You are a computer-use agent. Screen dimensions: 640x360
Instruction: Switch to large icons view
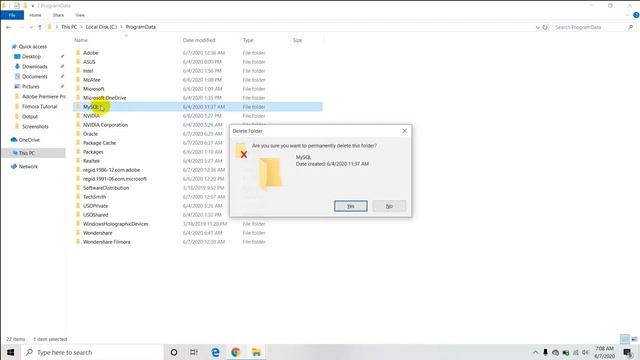coord(634,339)
